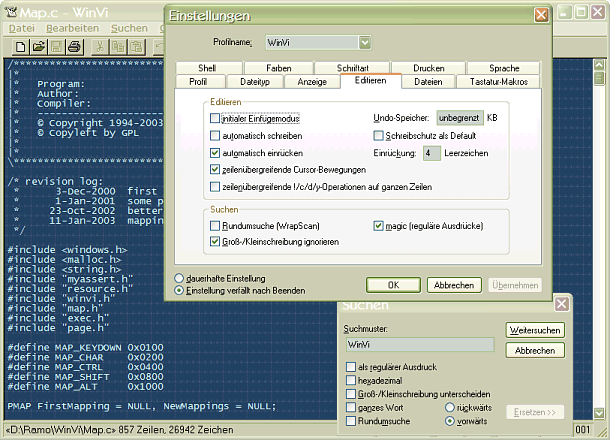Check Rundumsuche in Suchen dialog

pyautogui.click(x=351, y=421)
